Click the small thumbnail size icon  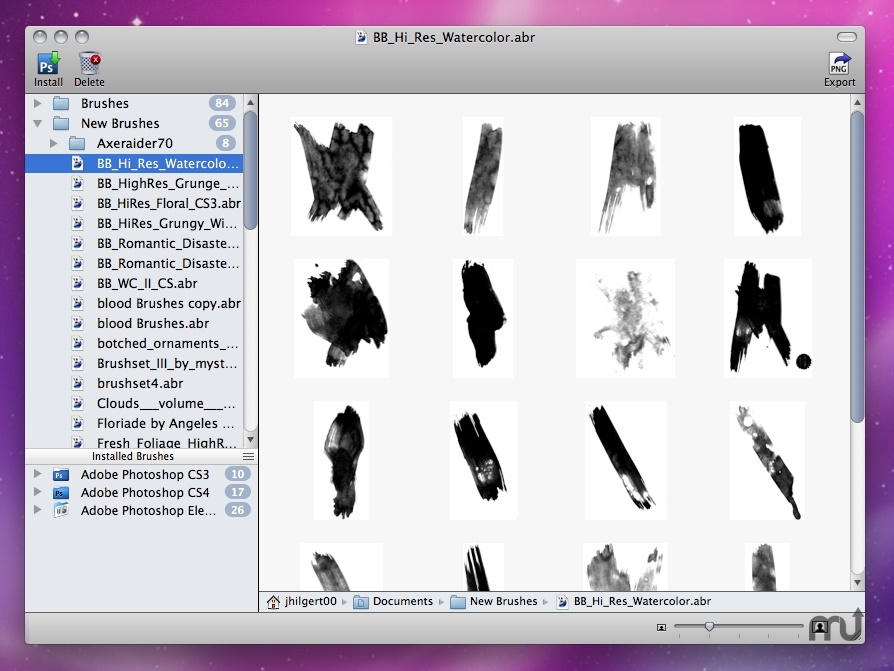click(x=661, y=628)
